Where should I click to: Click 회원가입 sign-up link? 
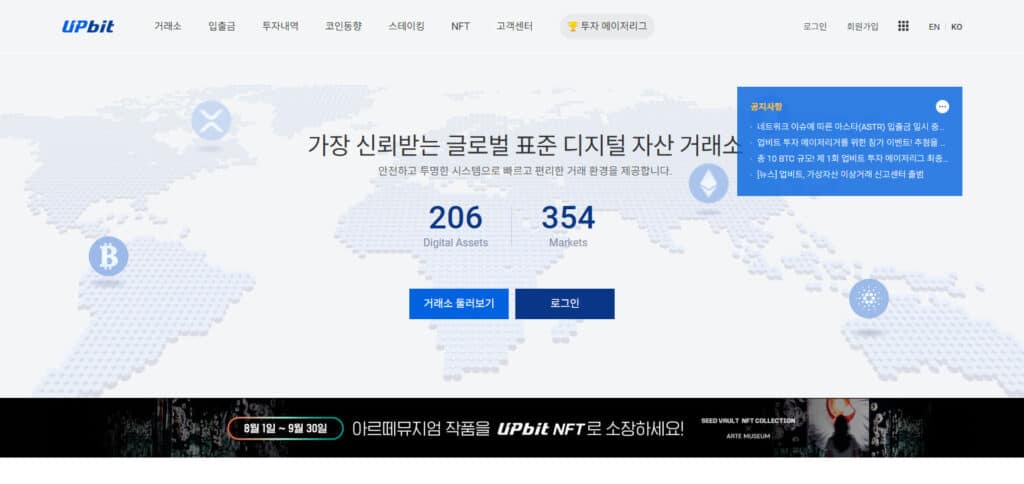point(863,27)
